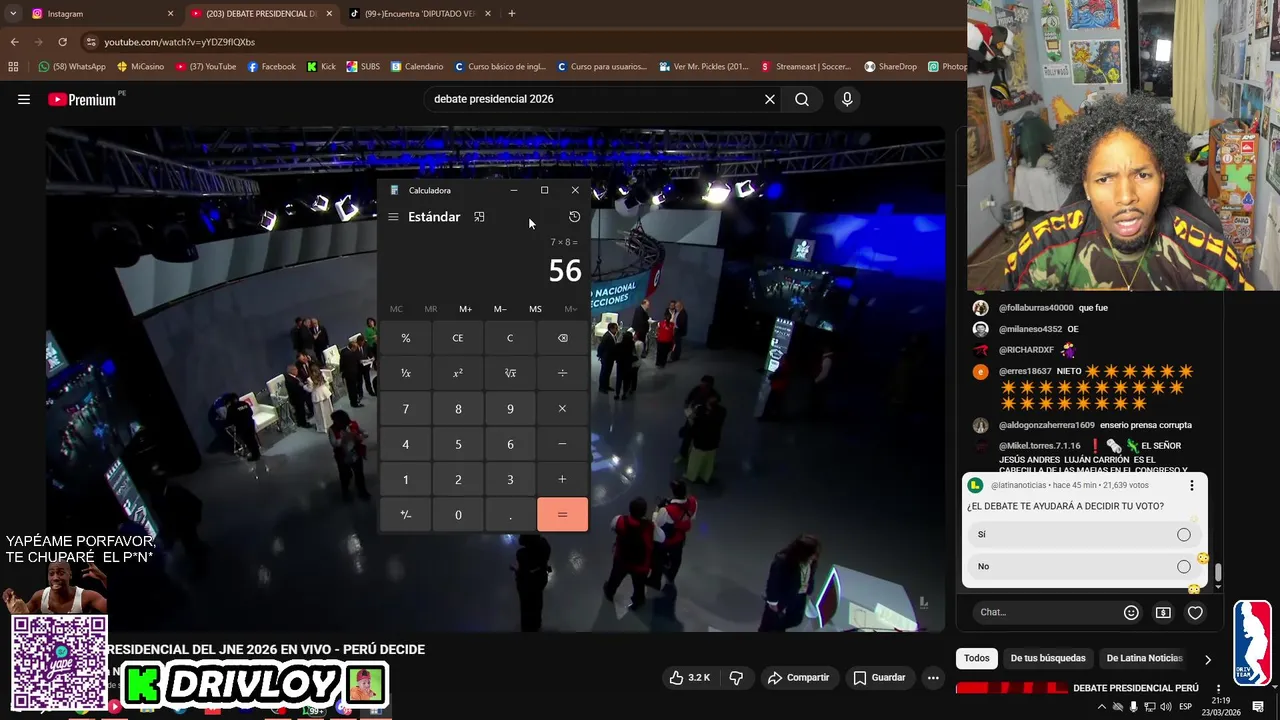This screenshot has width=1280, height=720.
Task: Switch to the TikTok 'DIPUTADO' browser tab
Action: pos(420,14)
